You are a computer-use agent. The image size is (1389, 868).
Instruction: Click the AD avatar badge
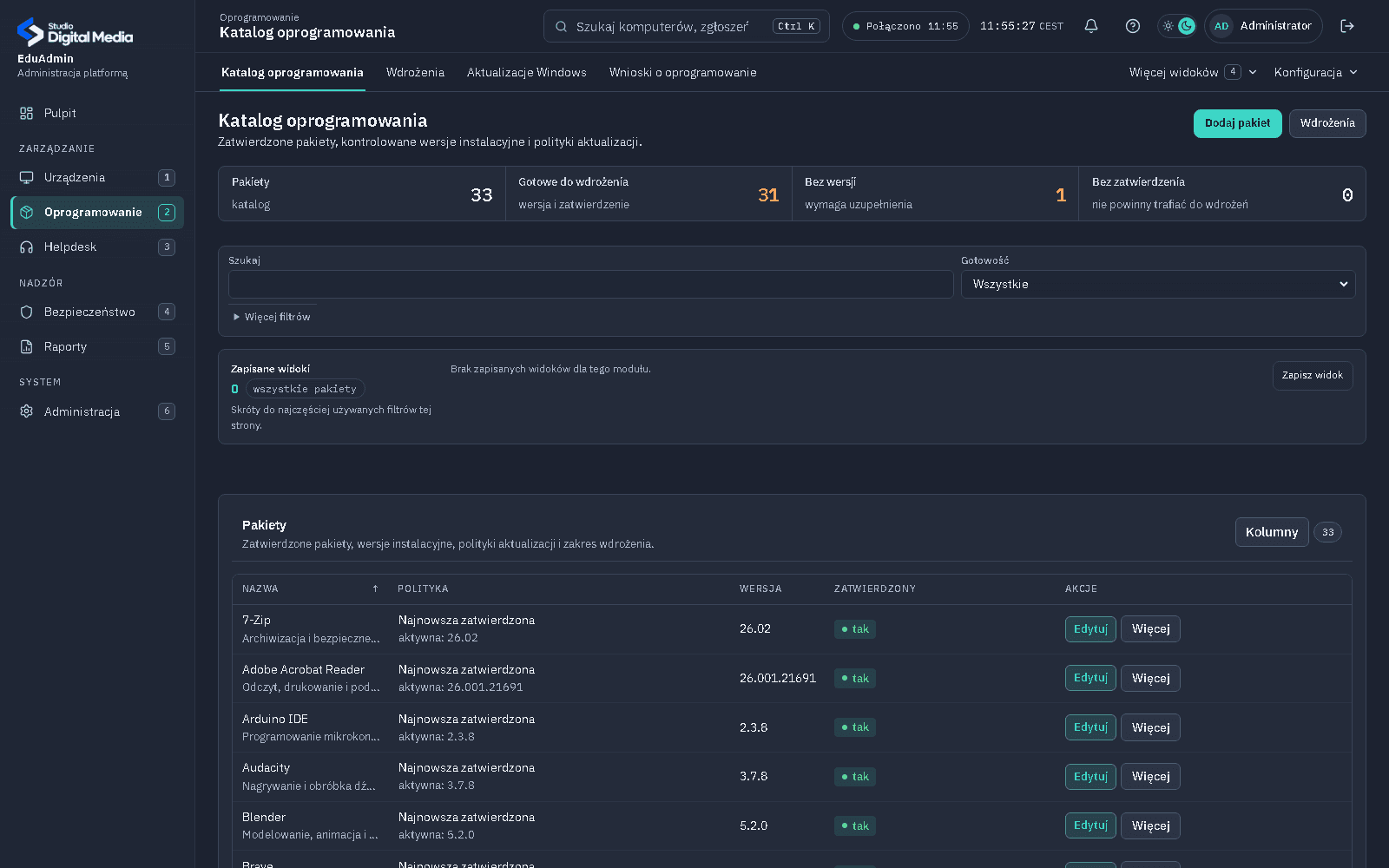tap(1221, 26)
